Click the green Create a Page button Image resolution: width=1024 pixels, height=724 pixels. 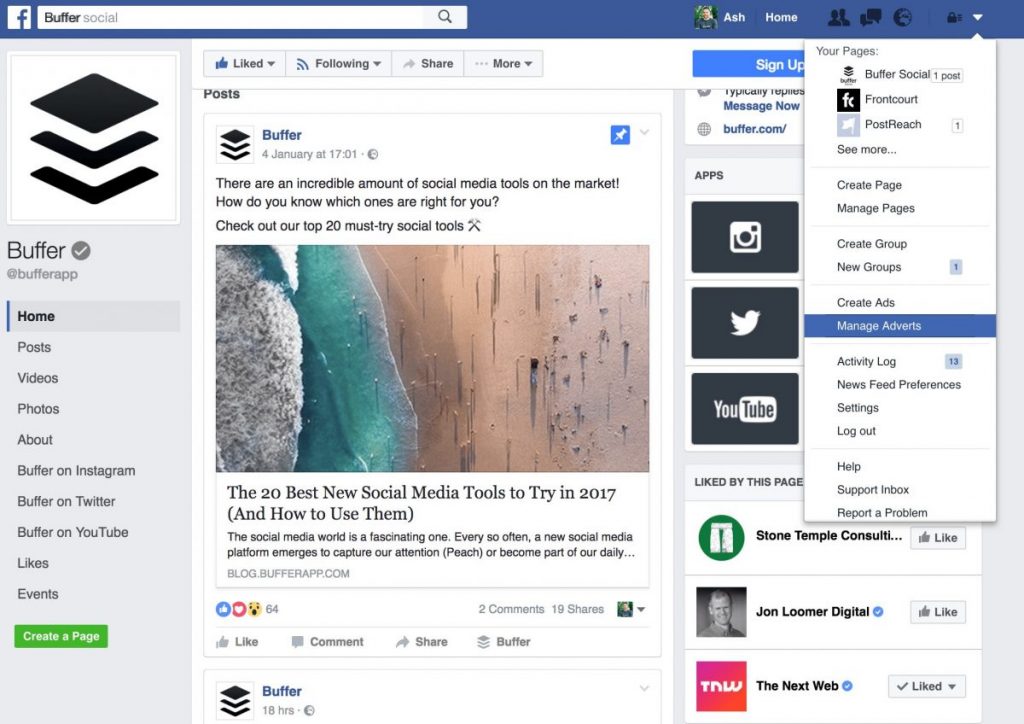point(60,636)
